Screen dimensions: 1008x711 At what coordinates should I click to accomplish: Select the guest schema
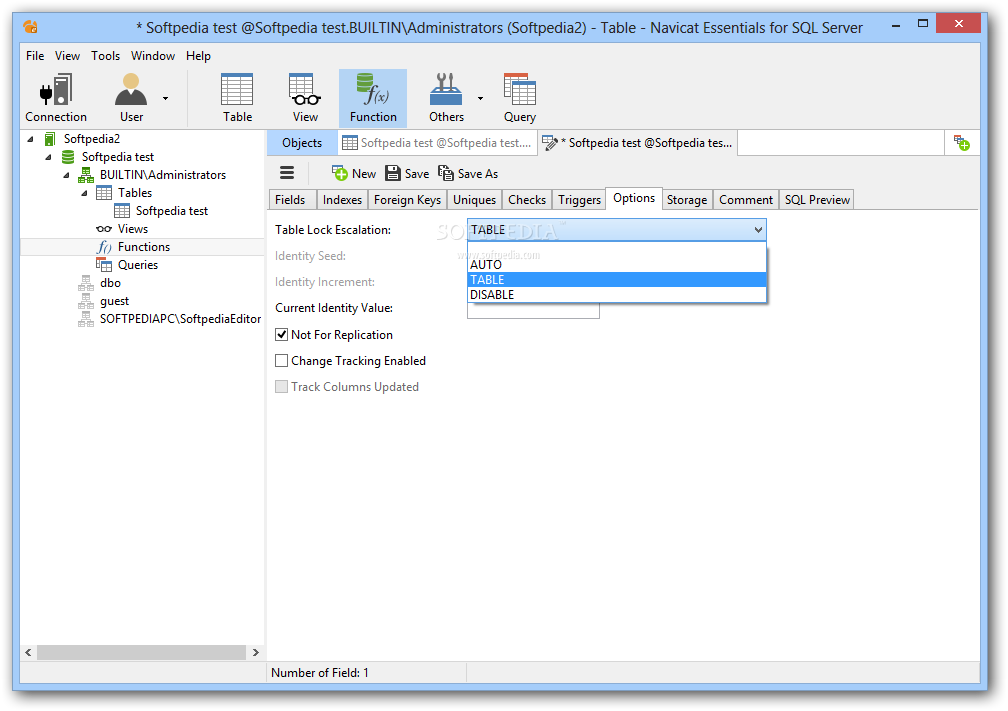tap(114, 301)
